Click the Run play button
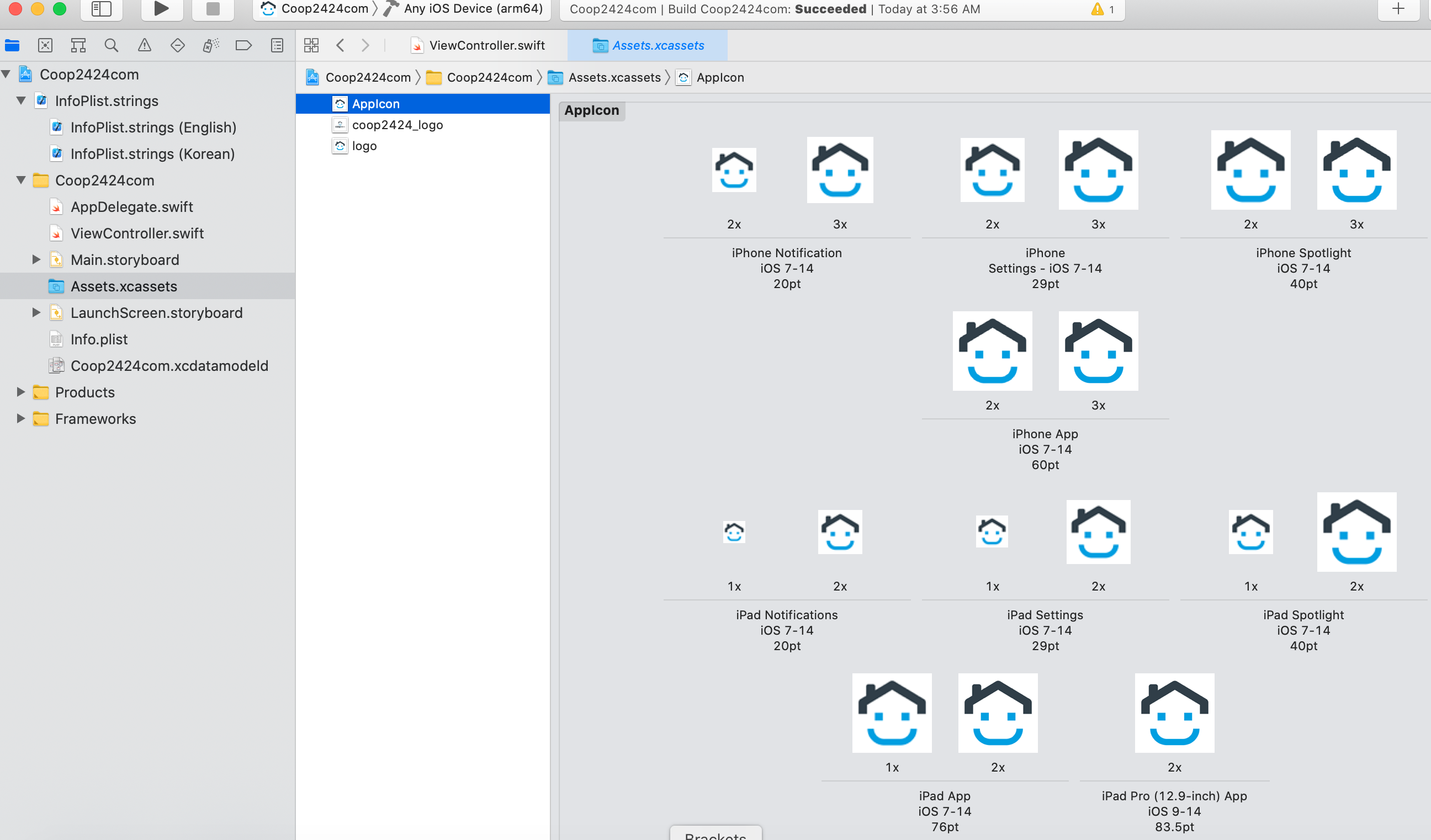Image resolution: width=1431 pixels, height=840 pixels. pyautogui.click(x=161, y=8)
